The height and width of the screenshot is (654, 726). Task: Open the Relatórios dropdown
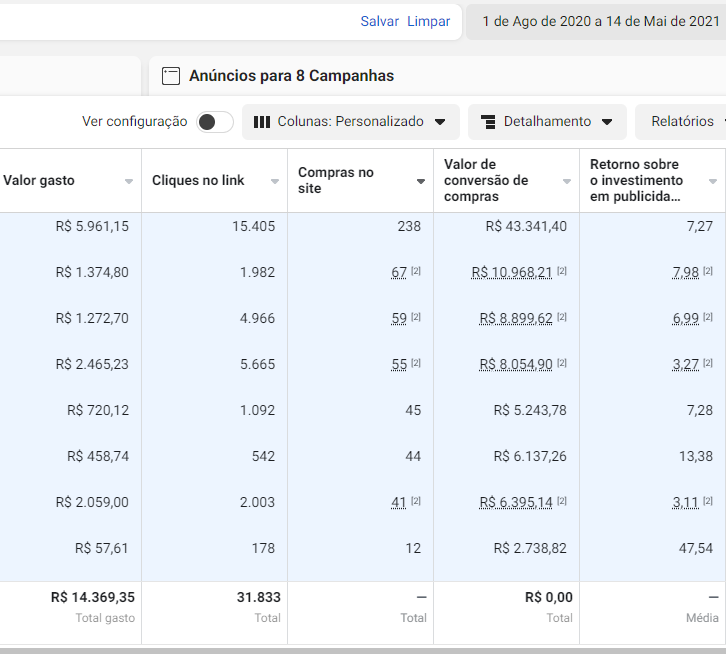(x=681, y=122)
